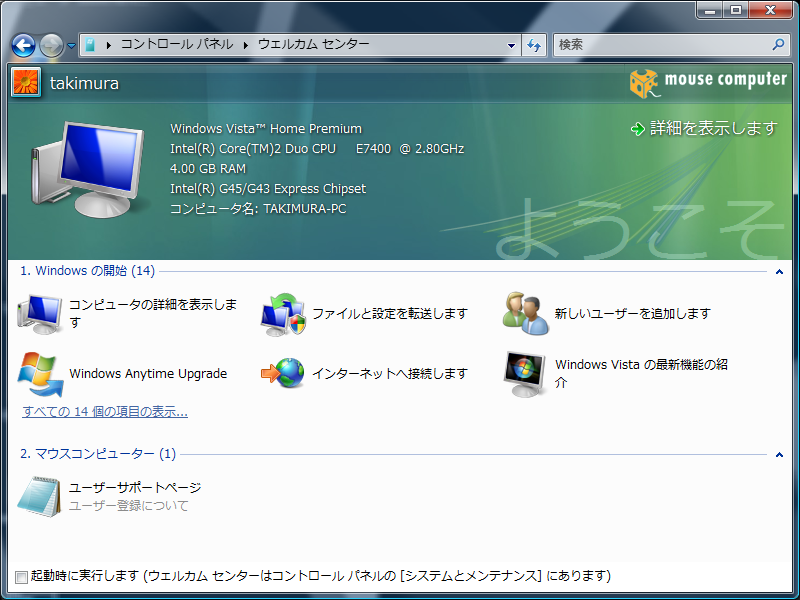Open the recent pages dropdown arrow
800x600 pixels.
click(x=71, y=45)
